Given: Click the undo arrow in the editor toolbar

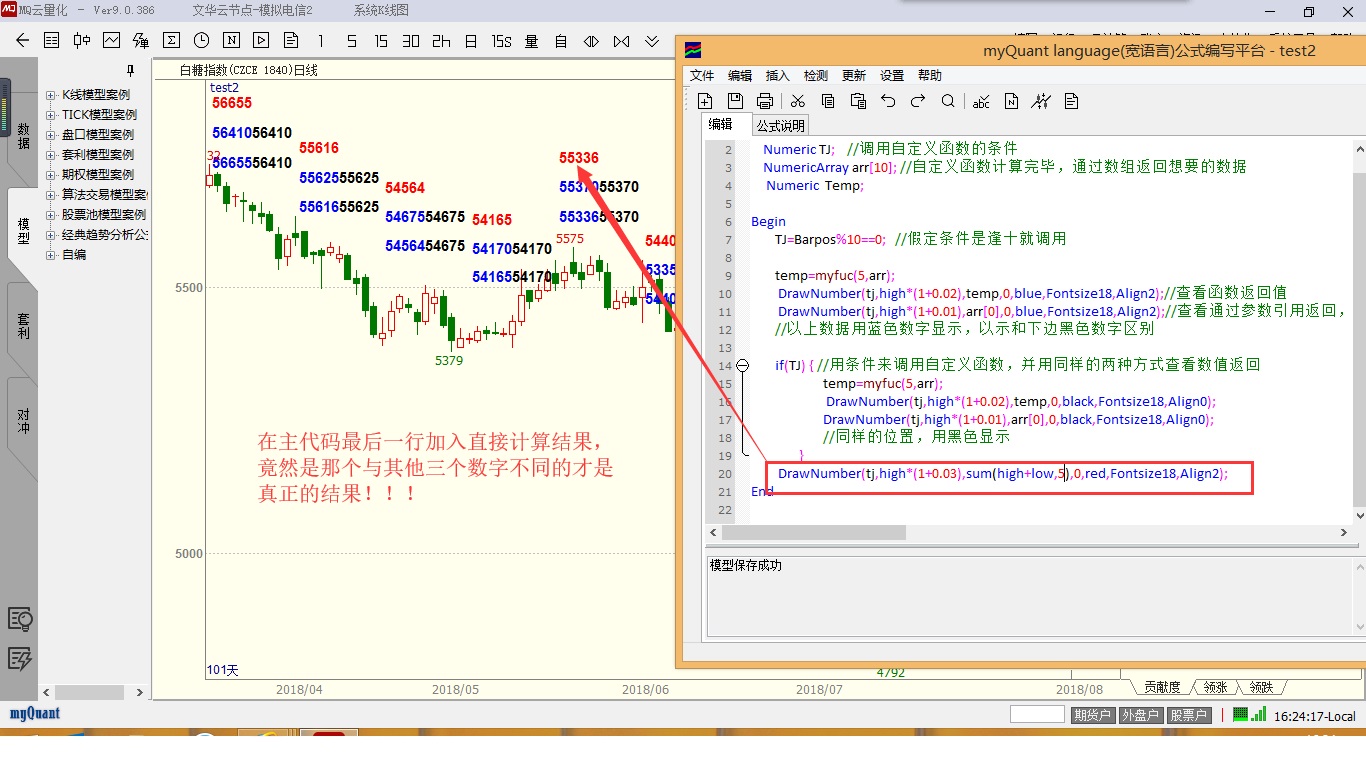Looking at the screenshot, I should tap(888, 101).
